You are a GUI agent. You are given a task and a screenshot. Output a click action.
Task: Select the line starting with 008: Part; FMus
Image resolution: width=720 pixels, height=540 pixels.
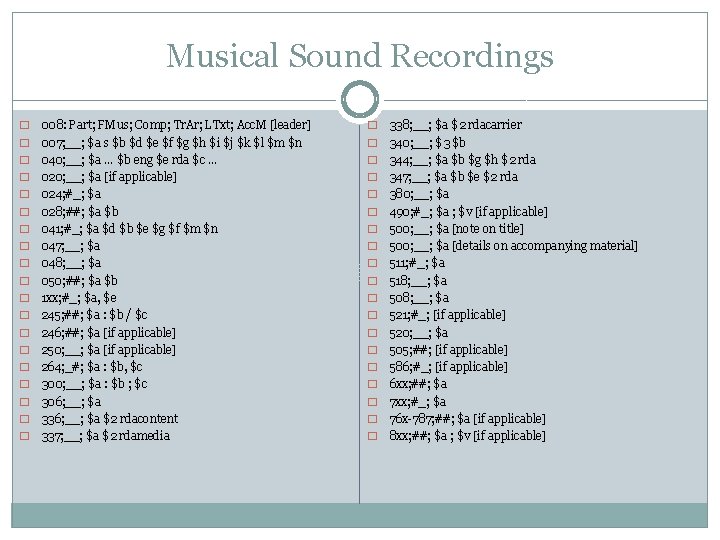(176, 125)
